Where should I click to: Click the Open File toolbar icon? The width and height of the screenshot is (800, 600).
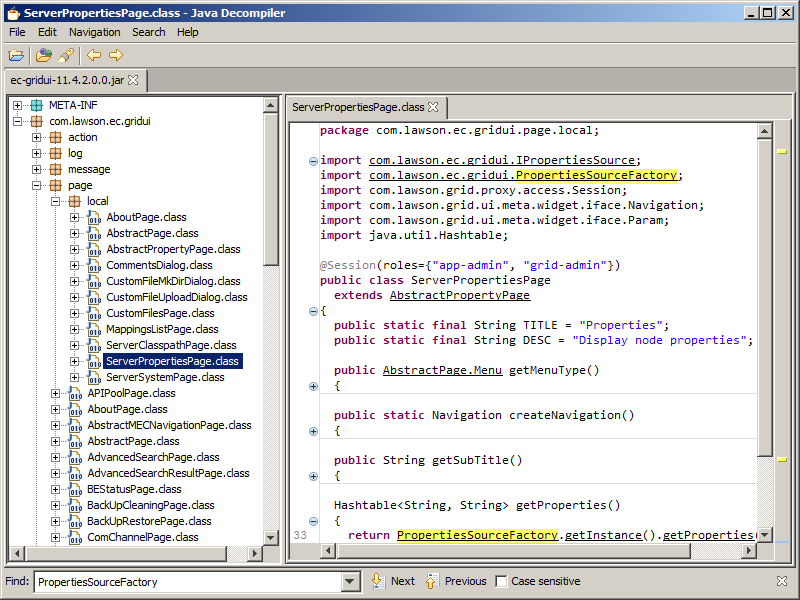tap(17, 55)
